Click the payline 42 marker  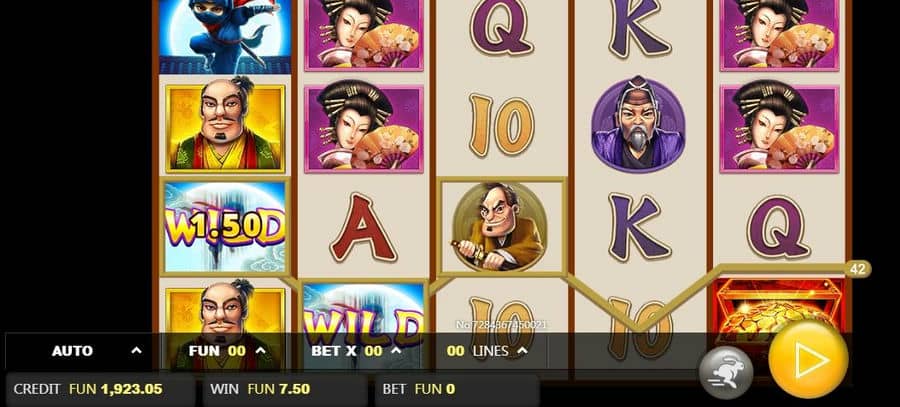pyautogui.click(x=858, y=269)
